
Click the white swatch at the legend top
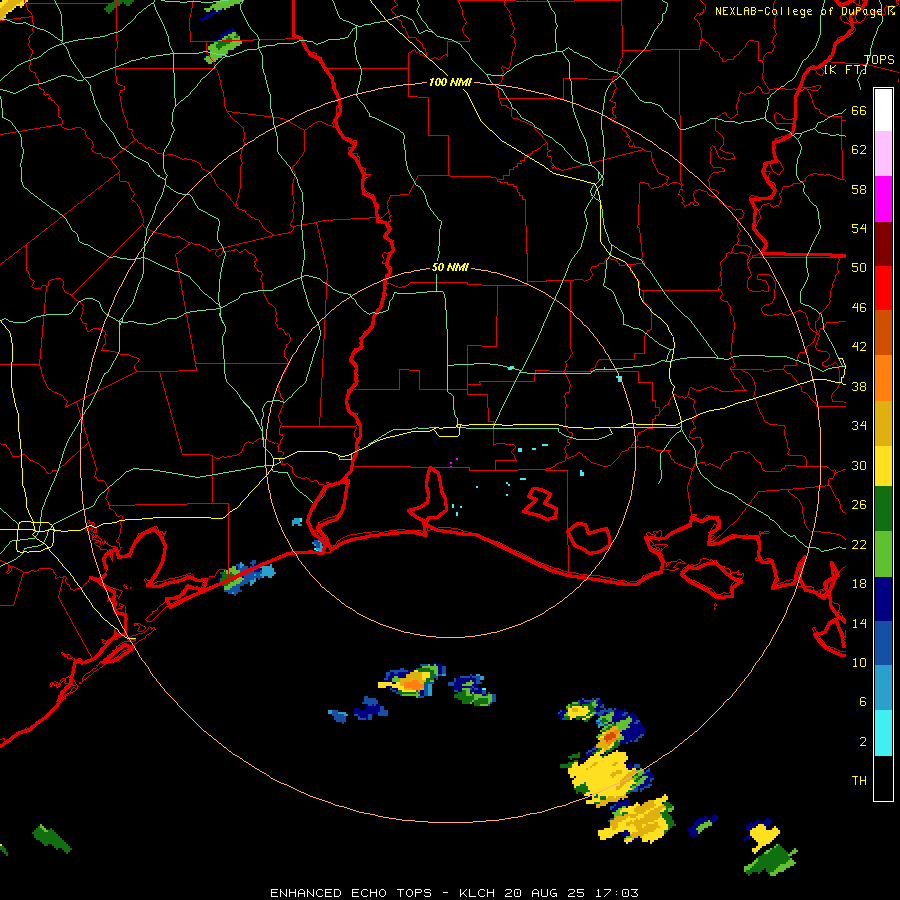883,110
